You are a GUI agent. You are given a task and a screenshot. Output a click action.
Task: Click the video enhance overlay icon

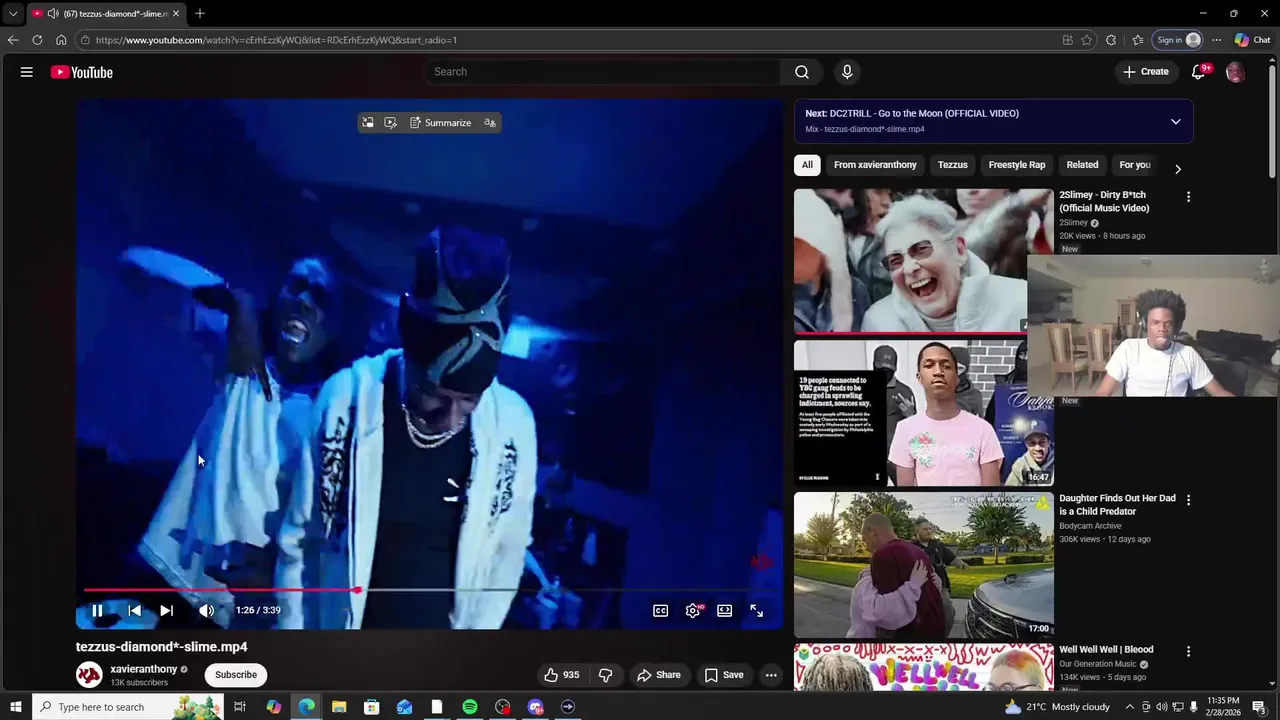pos(390,123)
